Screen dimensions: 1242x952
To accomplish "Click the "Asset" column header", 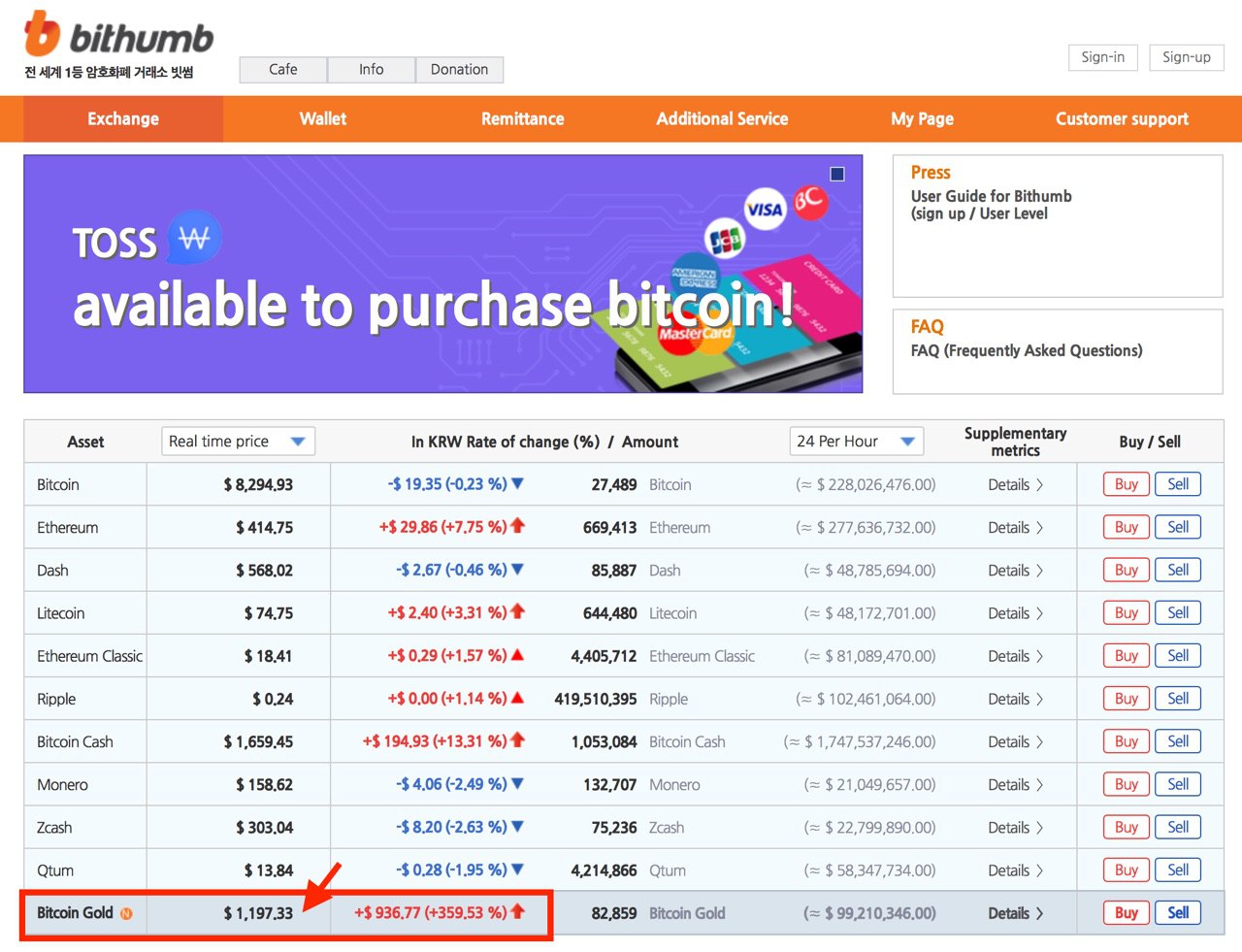I will pos(85,442).
